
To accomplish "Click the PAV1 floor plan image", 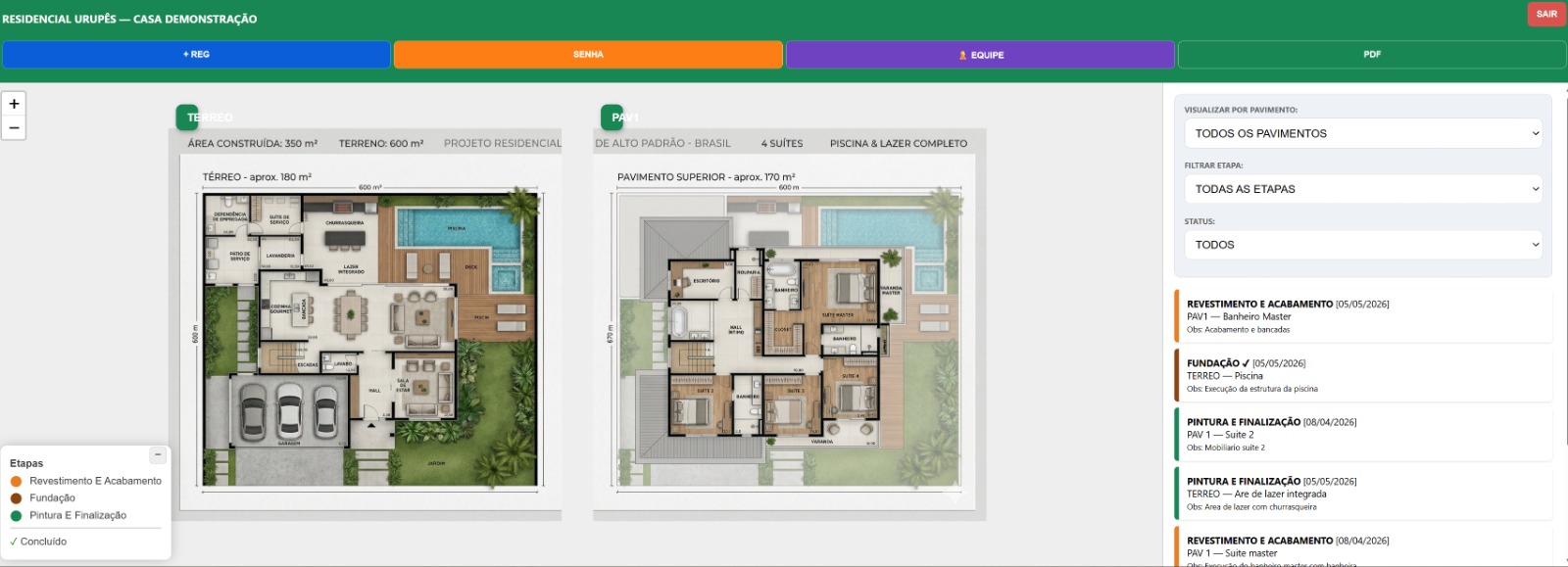I will tap(789, 325).
